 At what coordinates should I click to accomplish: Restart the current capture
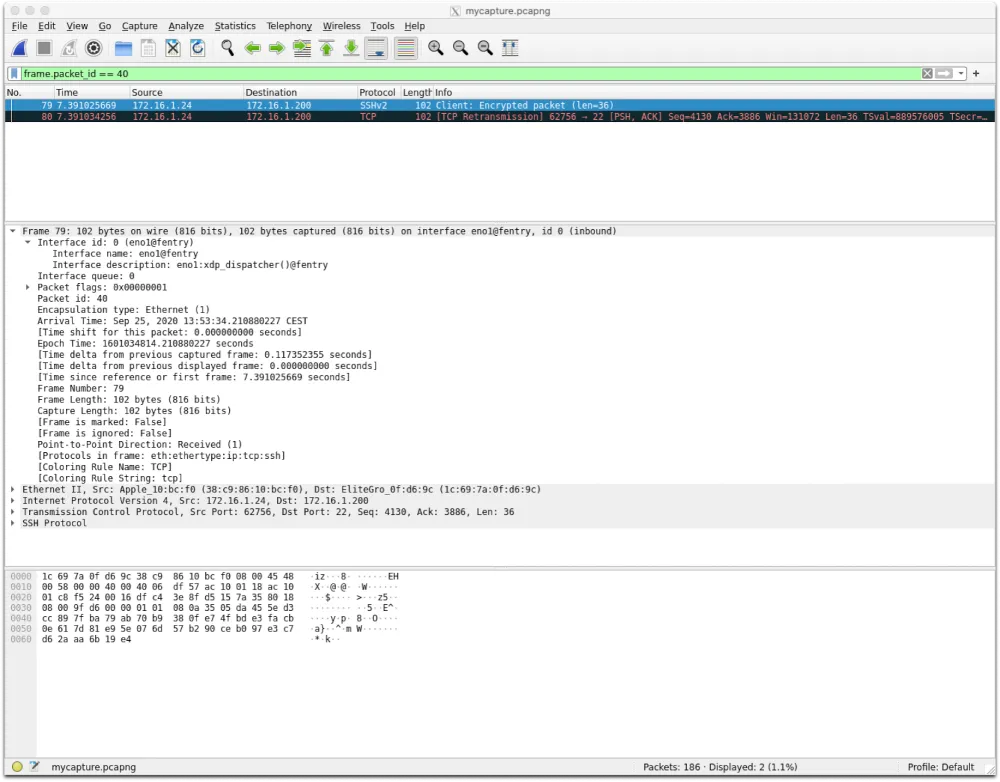pos(66,47)
